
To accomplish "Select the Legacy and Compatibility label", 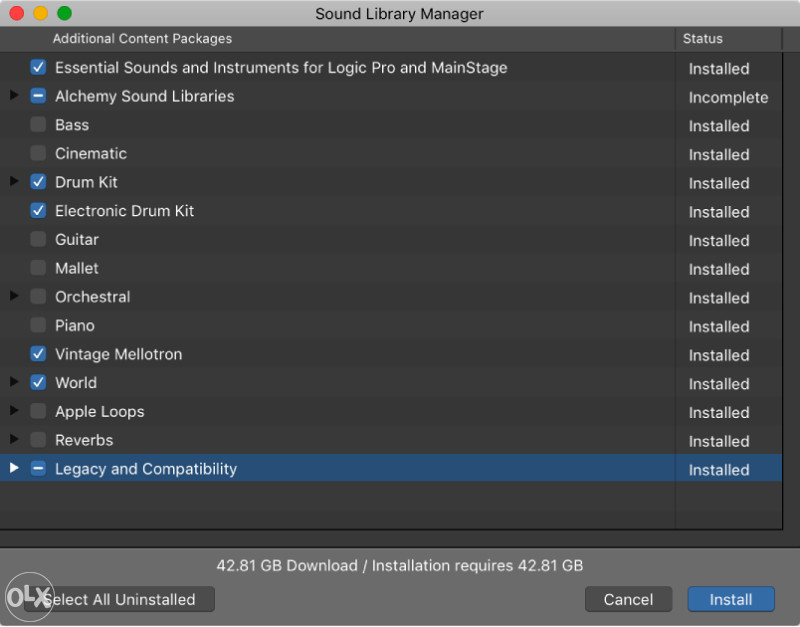I will [146, 469].
